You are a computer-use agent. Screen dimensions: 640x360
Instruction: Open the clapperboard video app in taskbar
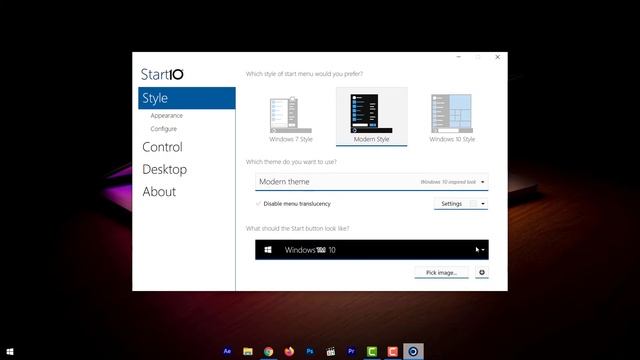click(331, 351)
